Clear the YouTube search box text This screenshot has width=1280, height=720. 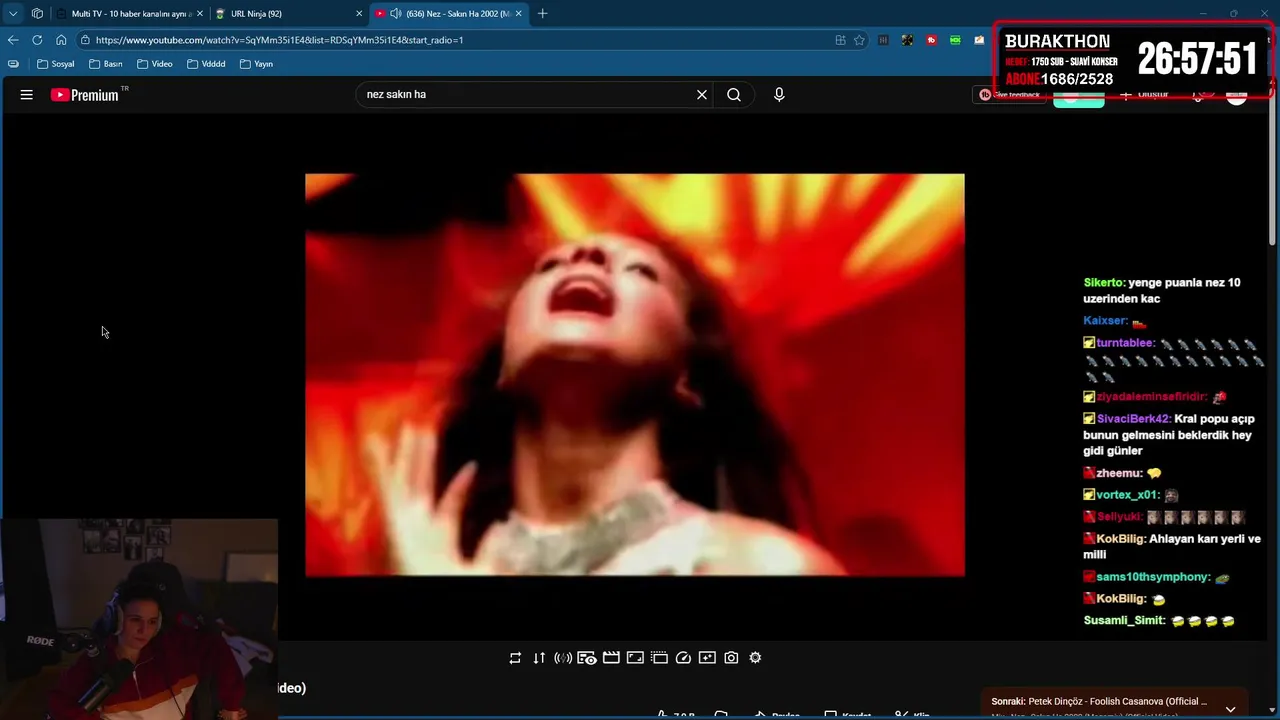coord(702,95)
